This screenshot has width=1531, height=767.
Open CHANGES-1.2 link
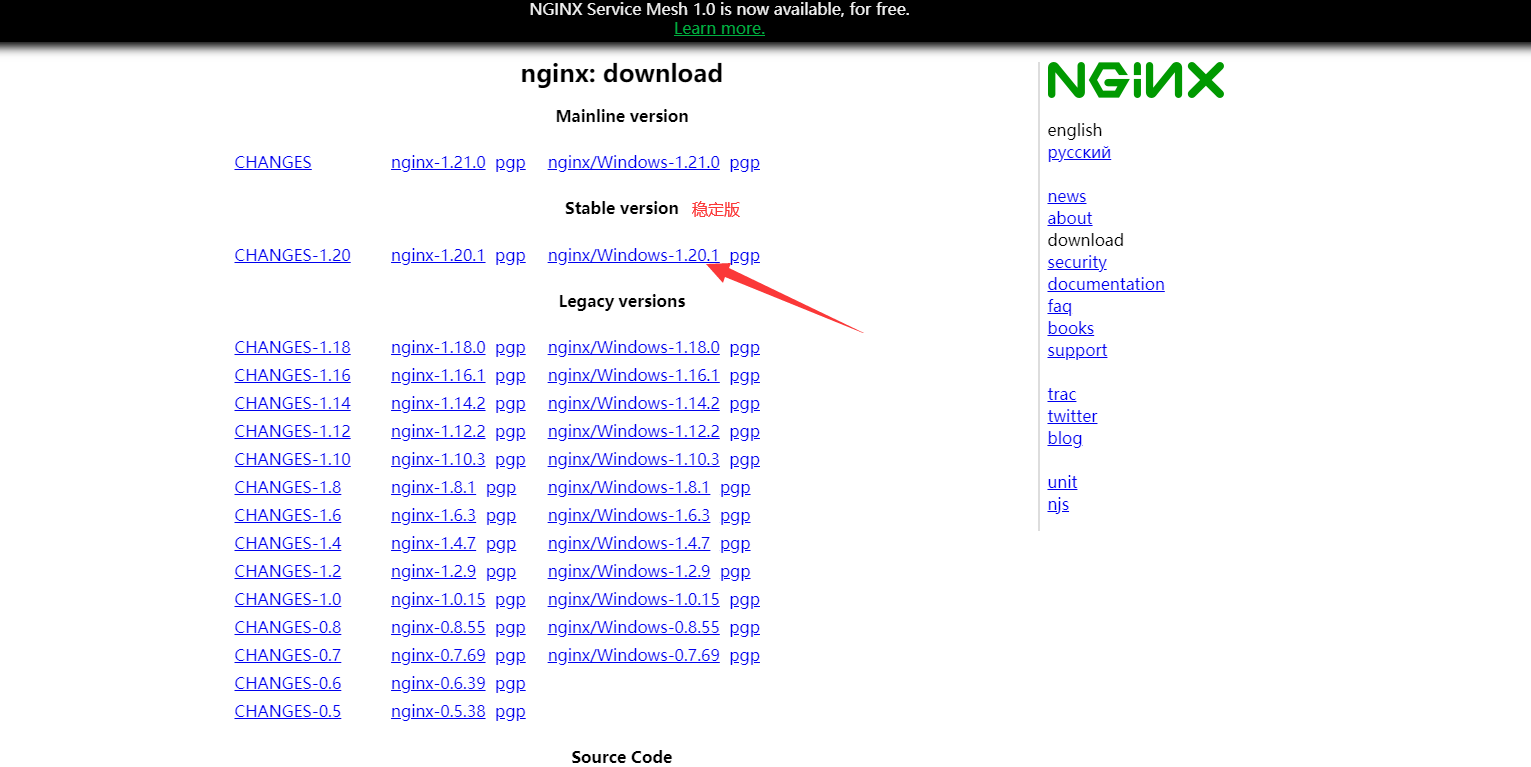click(x=287, y=571)
